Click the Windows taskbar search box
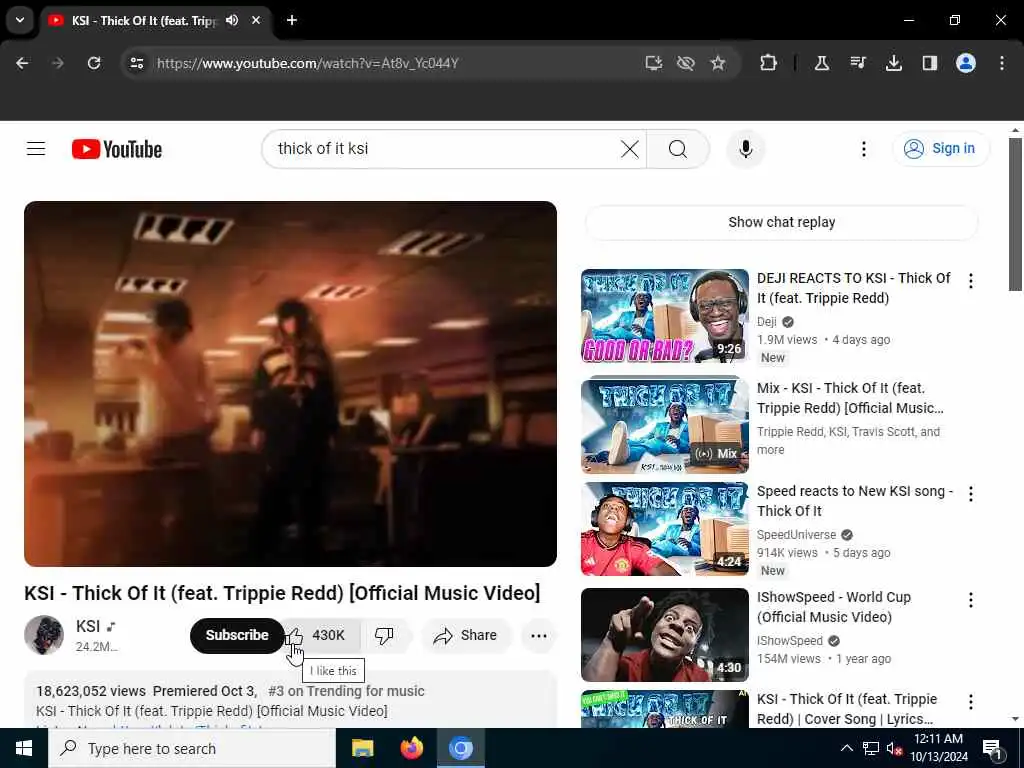Image resolution: width=1024 pixels, height=768 pixels. (192, 748)
